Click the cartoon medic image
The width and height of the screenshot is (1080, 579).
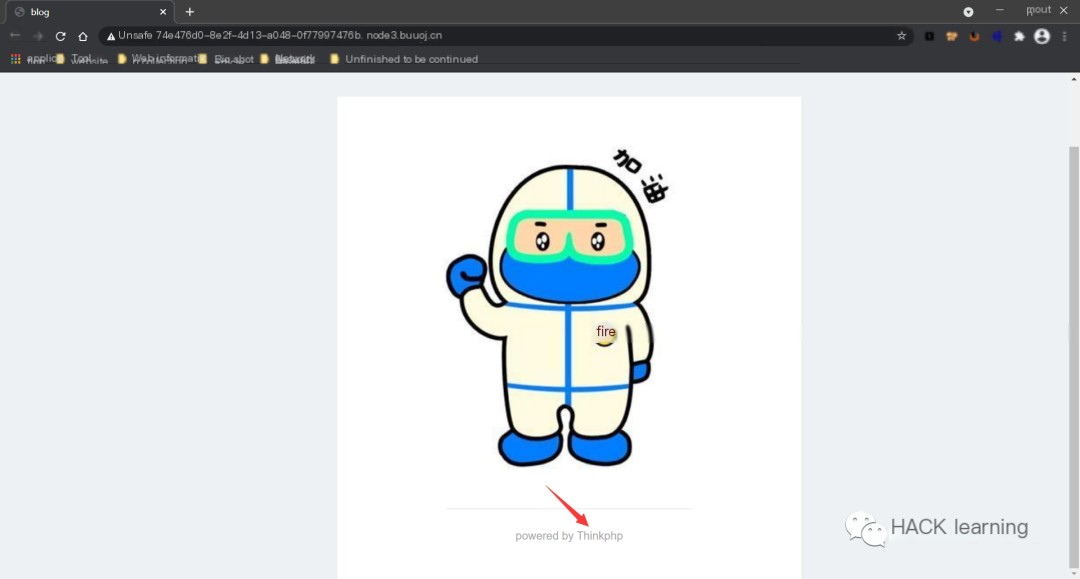click(557, 307)
